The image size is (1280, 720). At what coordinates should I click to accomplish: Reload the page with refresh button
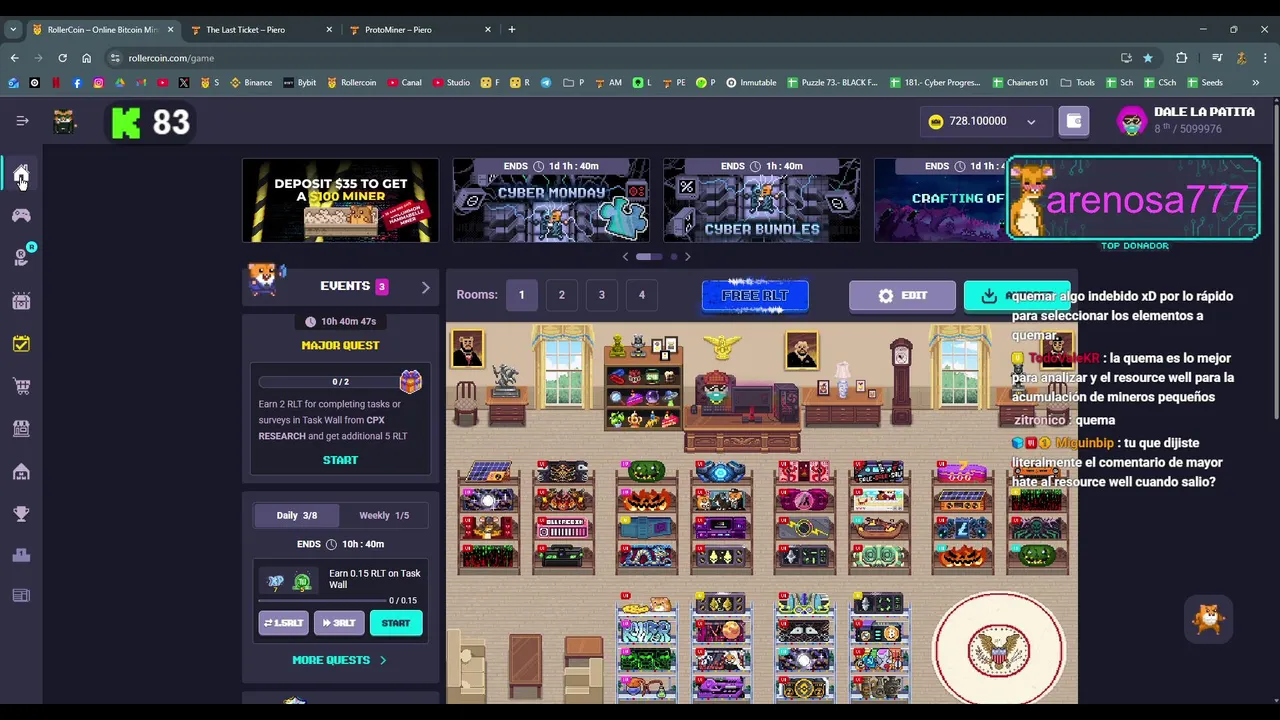(x=62, y=58)
